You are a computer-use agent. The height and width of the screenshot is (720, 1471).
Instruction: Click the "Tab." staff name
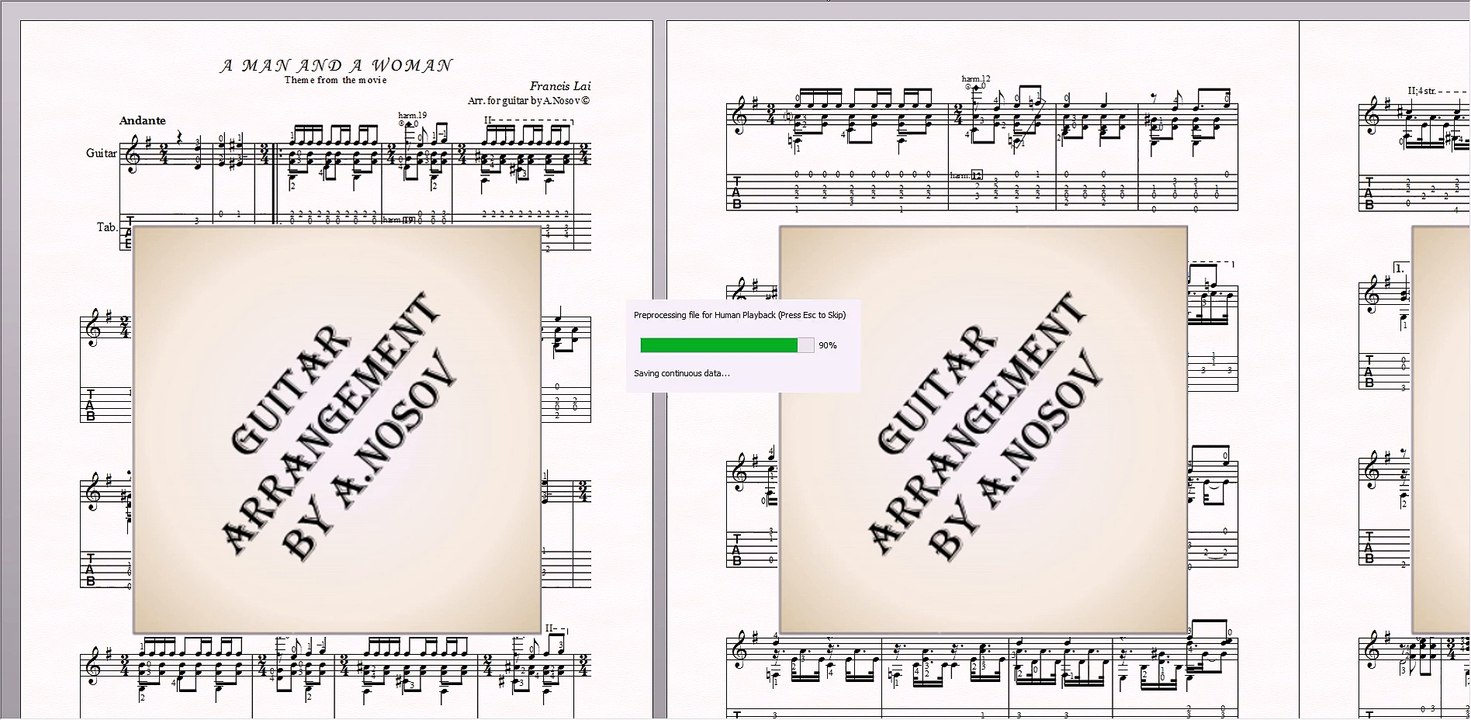tap(107, 227)
